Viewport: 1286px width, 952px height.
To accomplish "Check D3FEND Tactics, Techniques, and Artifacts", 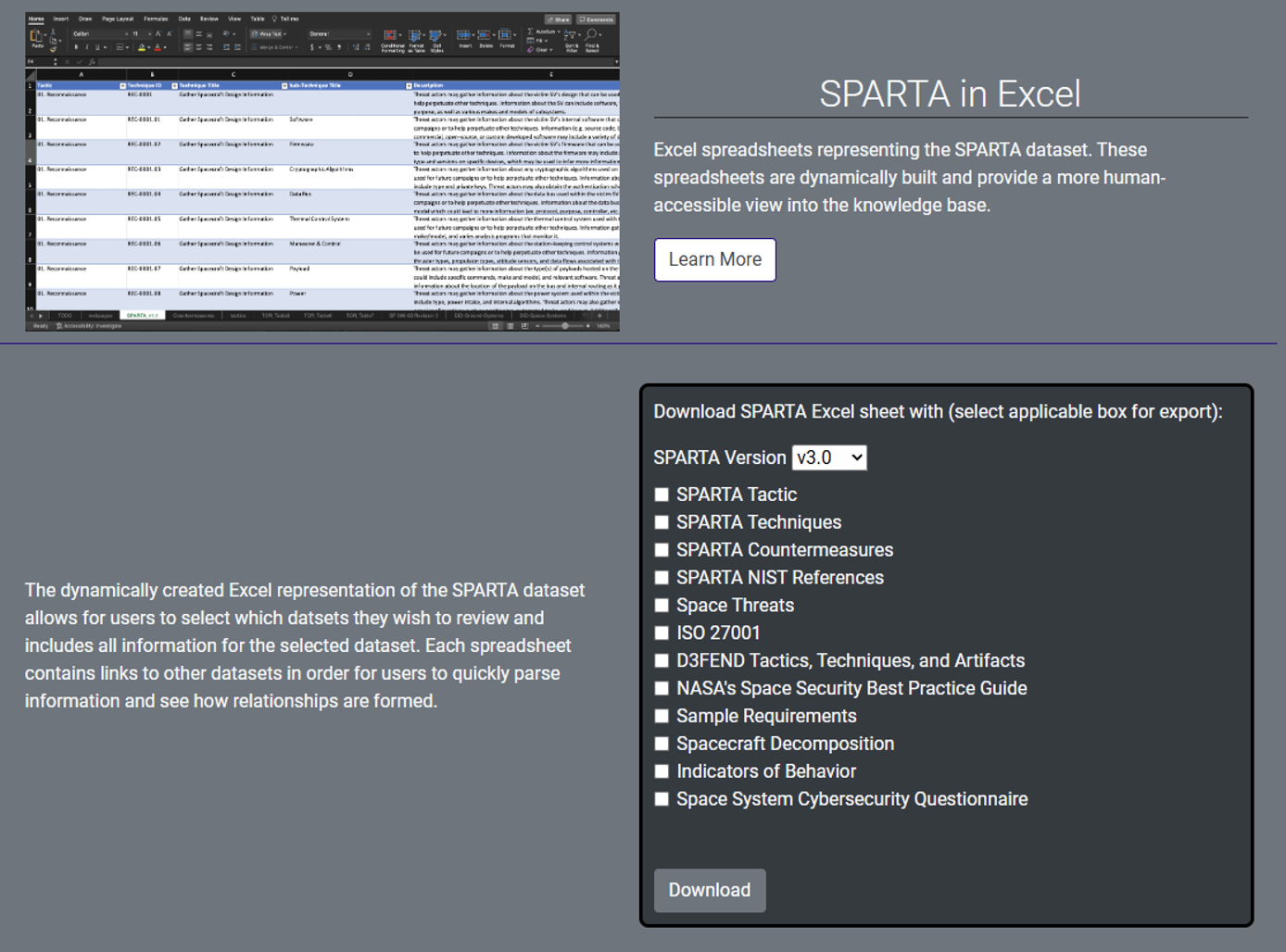I will point(662,661).
